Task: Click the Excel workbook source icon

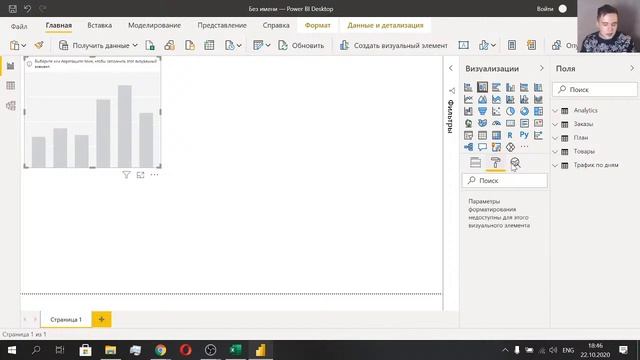Action: coord(150,45)
